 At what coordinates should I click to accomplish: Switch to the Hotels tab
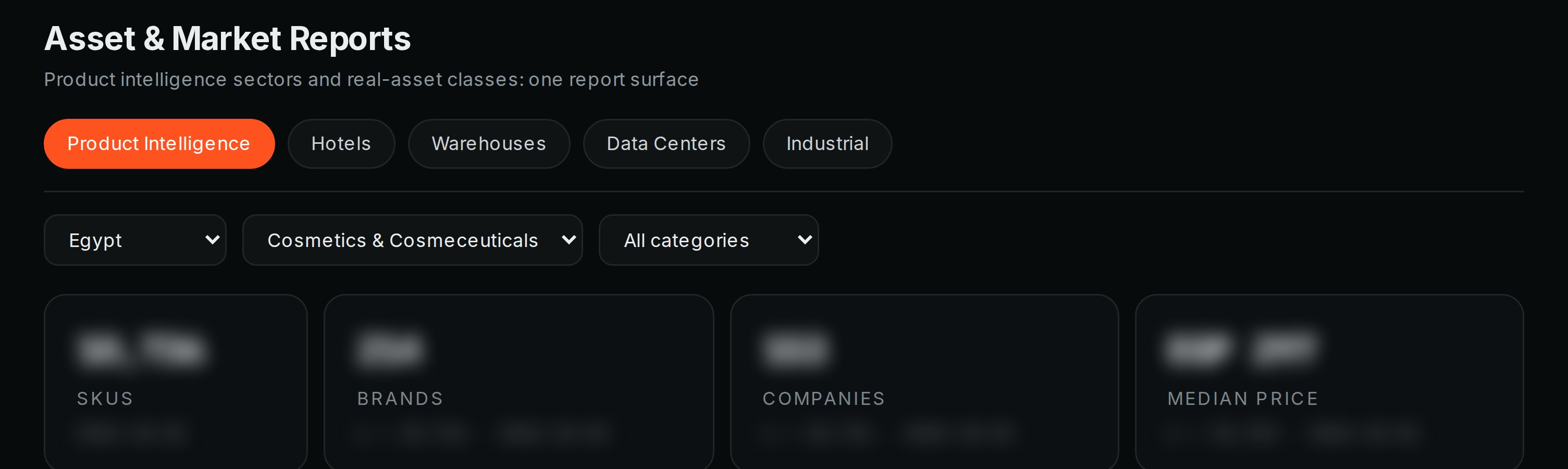341,144
